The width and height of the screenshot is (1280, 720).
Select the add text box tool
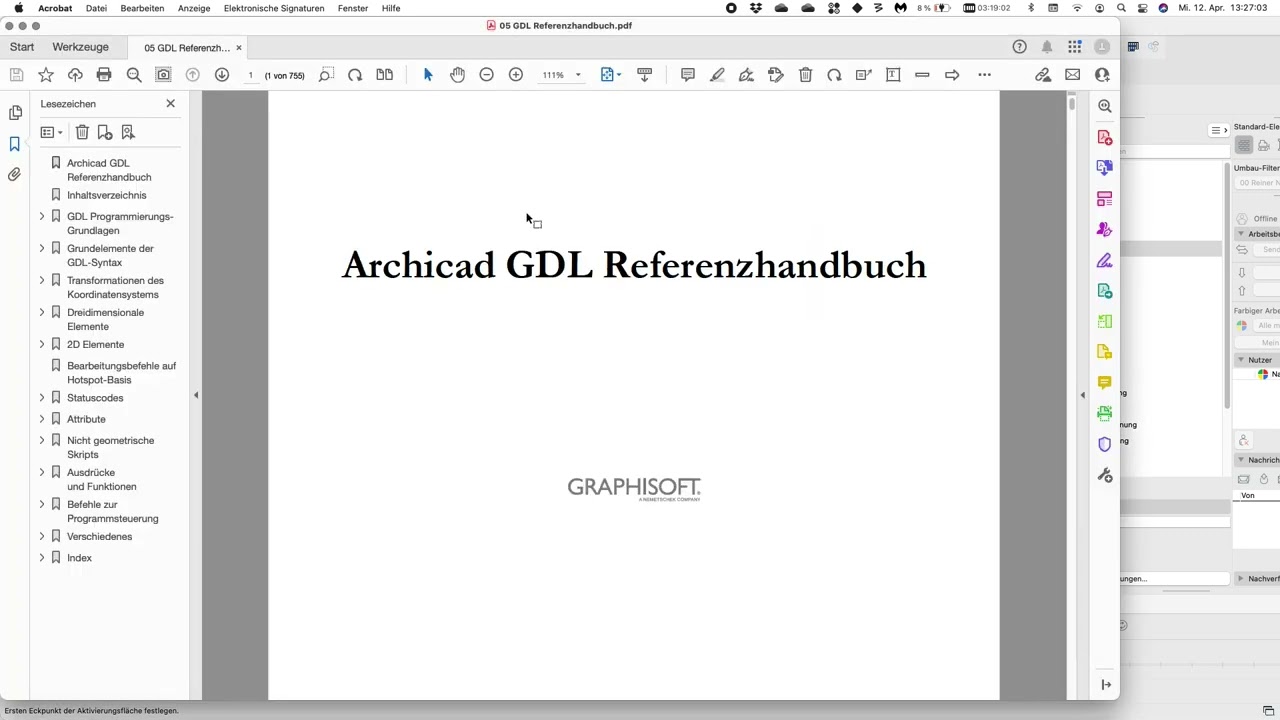[893, 75]
